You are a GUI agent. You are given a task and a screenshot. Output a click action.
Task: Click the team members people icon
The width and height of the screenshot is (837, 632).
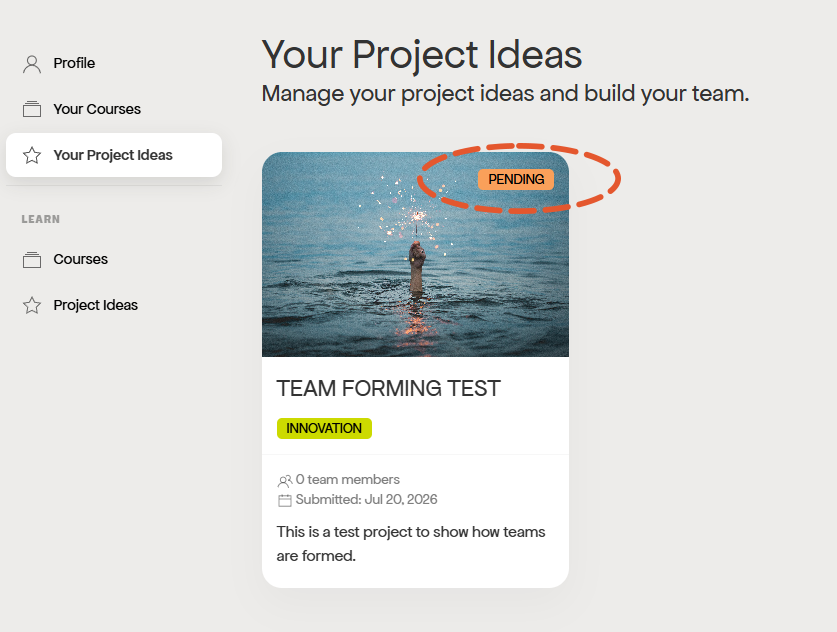coord(285,481)
